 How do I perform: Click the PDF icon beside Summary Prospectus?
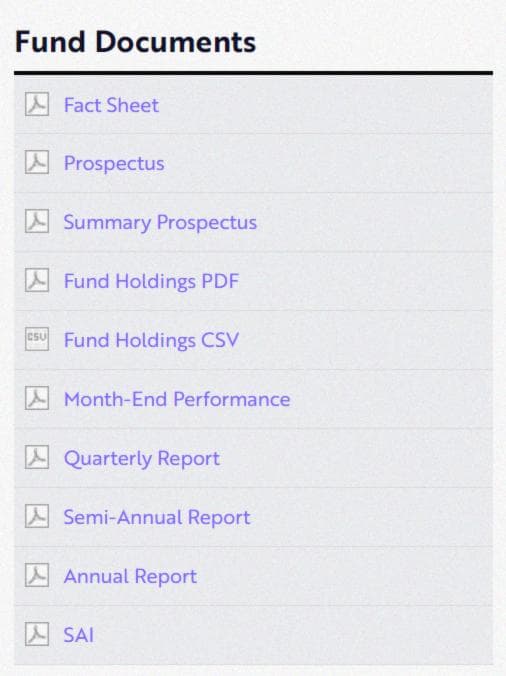tap(37, 222)
